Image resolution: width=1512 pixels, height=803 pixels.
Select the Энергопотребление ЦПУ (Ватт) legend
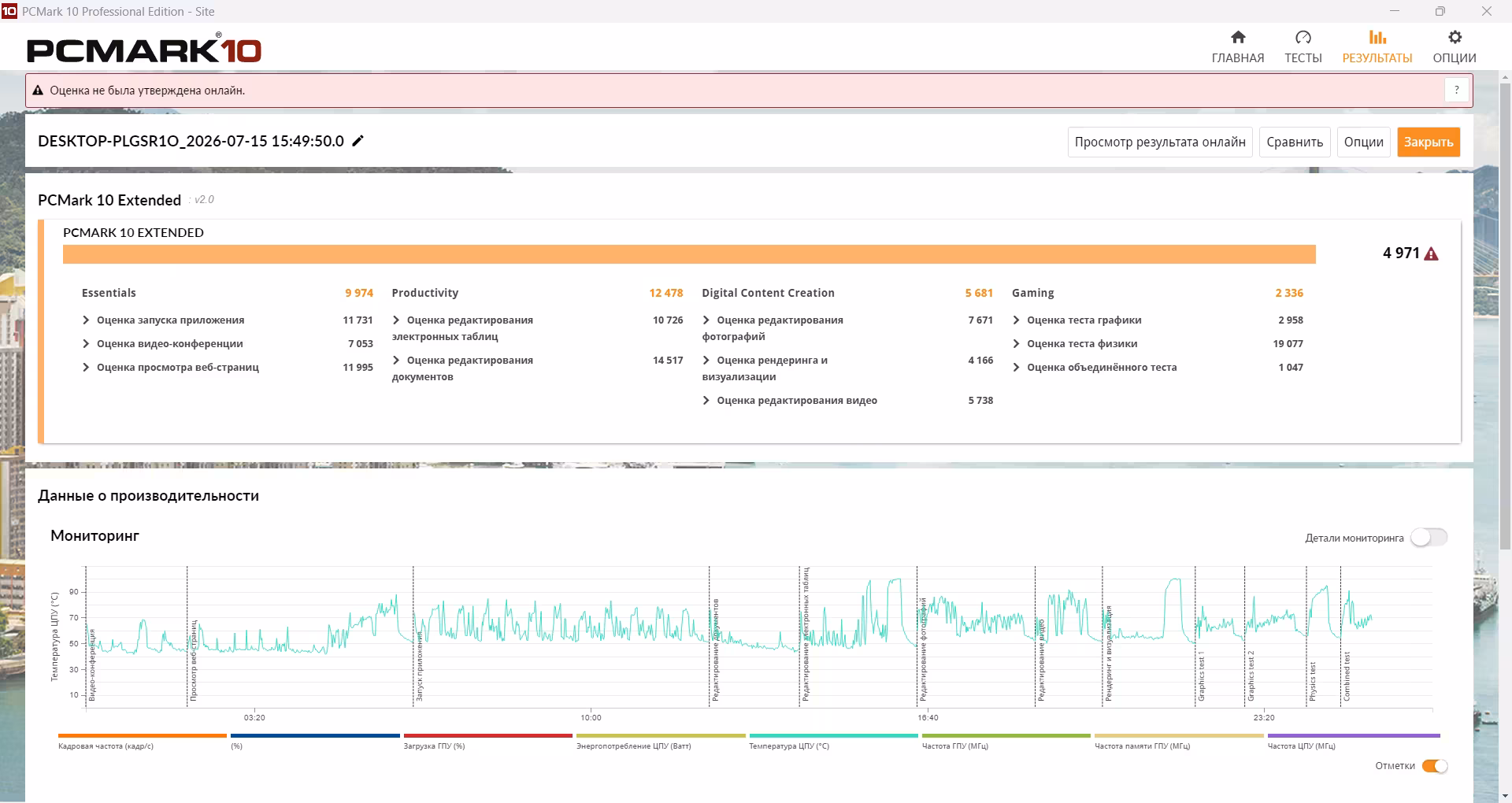[x=661, y=741]
